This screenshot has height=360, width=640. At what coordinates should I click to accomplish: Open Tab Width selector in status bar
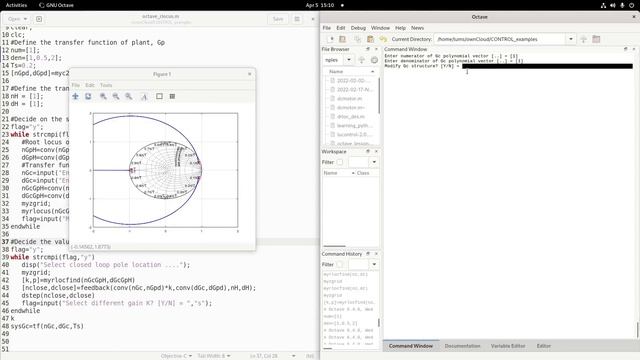coord(214,356)
